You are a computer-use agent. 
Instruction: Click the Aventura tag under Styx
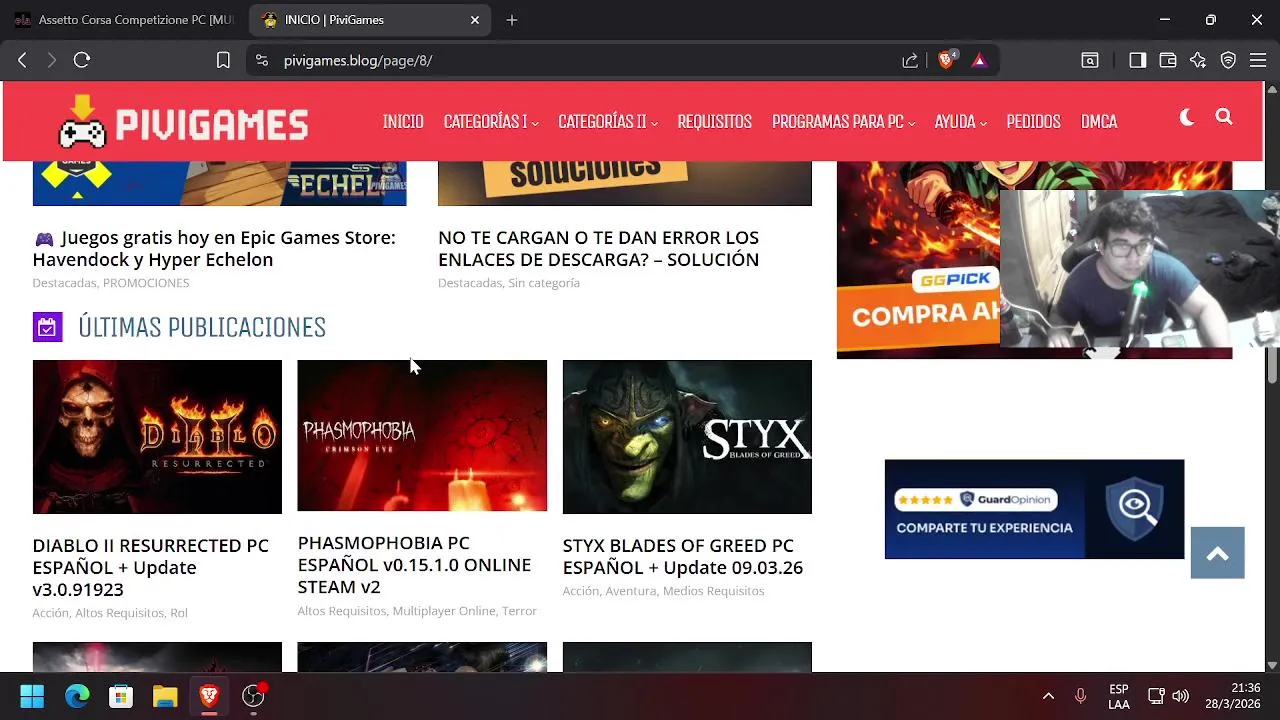(631, 591)
